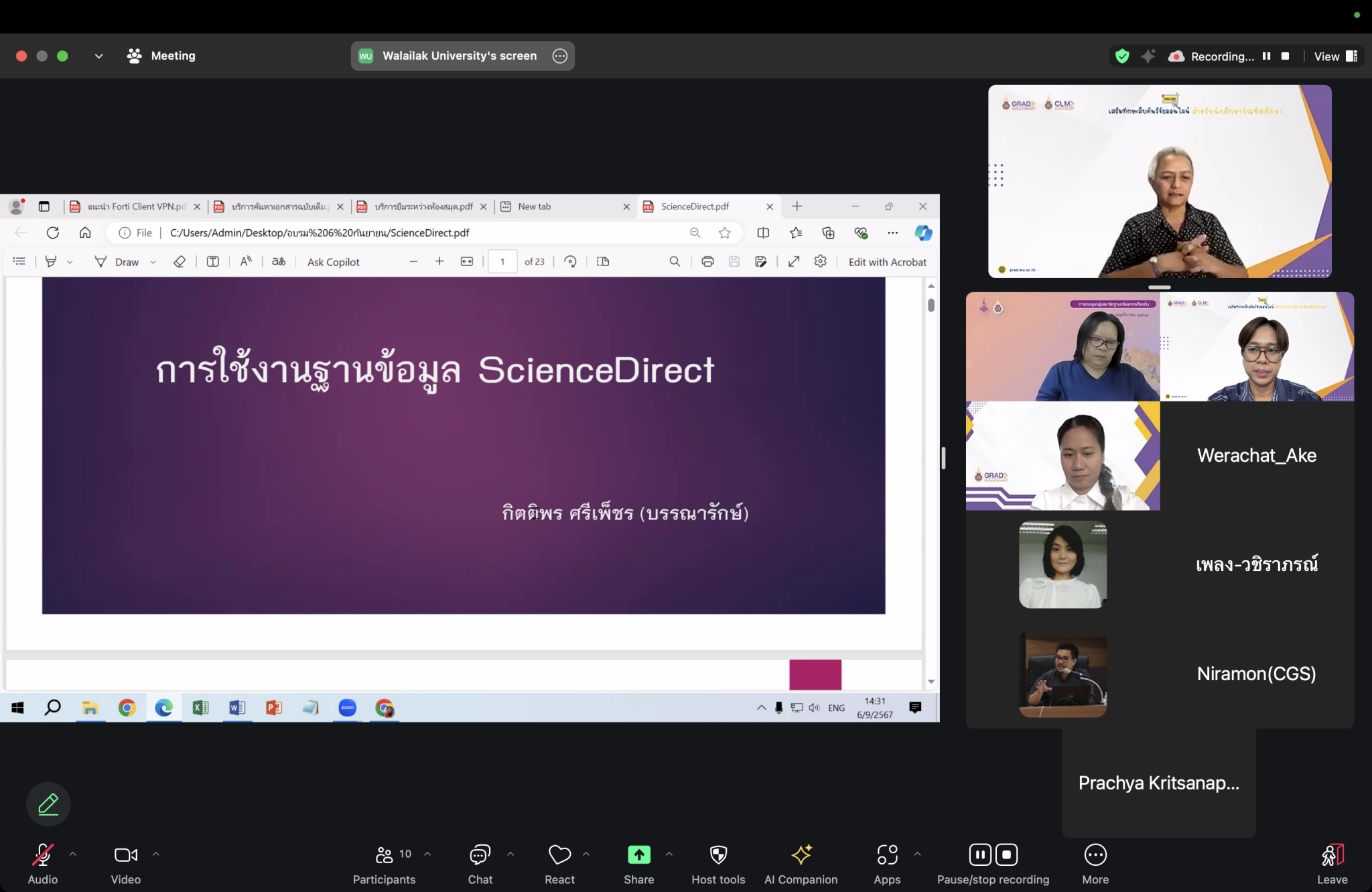Open Host tools shield
Image resolution: width=1372 pixels, height=892 pixels.
point(718,854)
